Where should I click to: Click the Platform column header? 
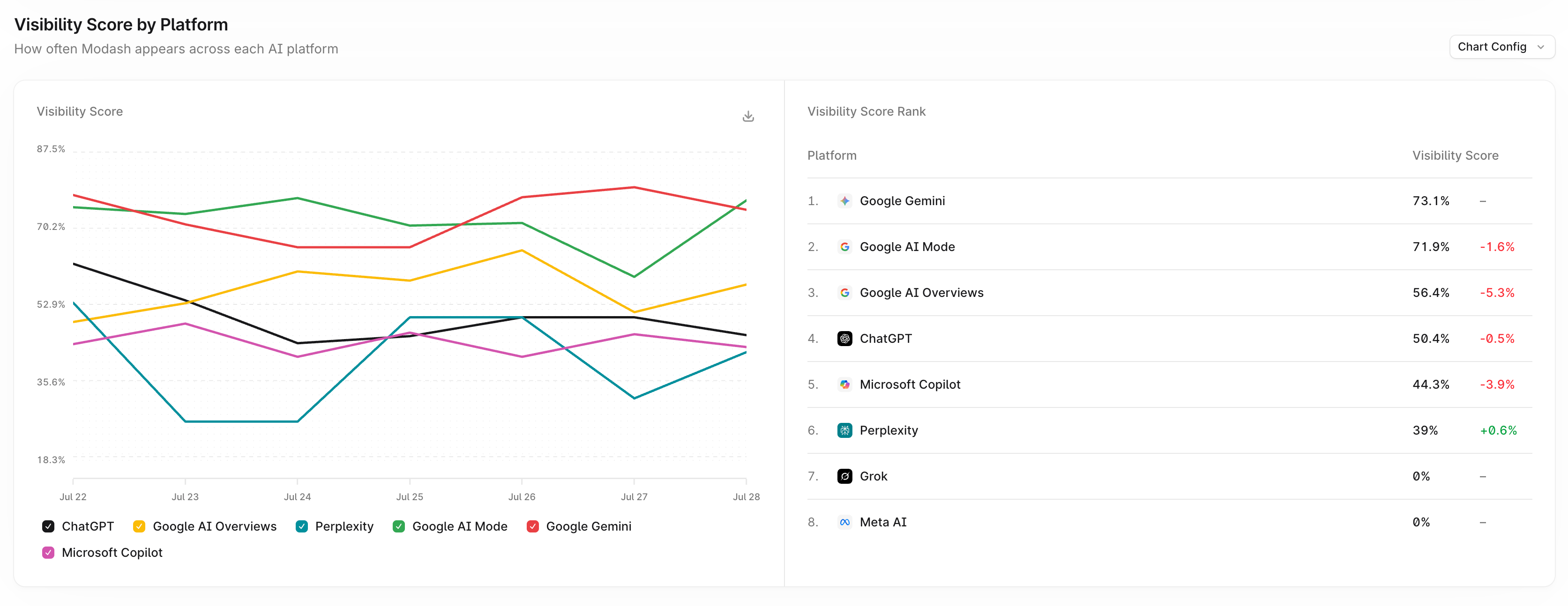coord(831,156)
